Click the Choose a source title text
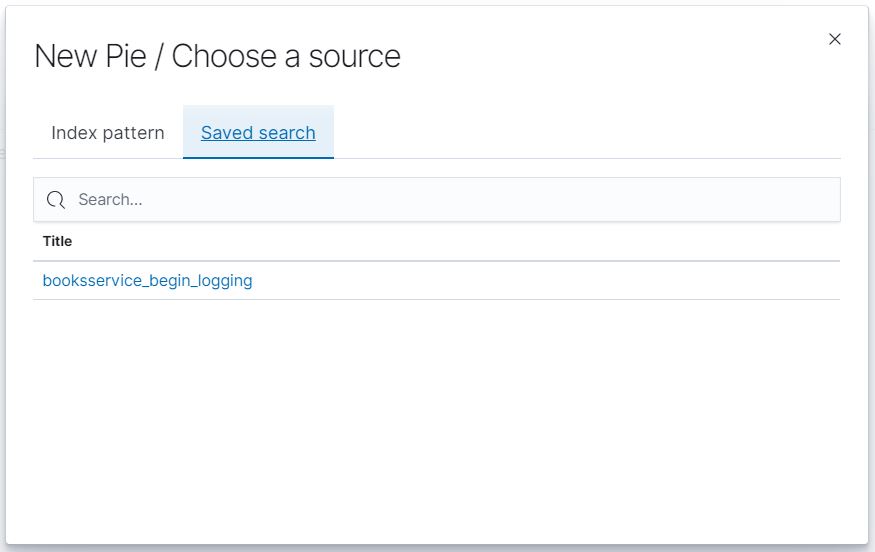Image resolution: width=875 pixels, height=552 pixels. [286, 56]
